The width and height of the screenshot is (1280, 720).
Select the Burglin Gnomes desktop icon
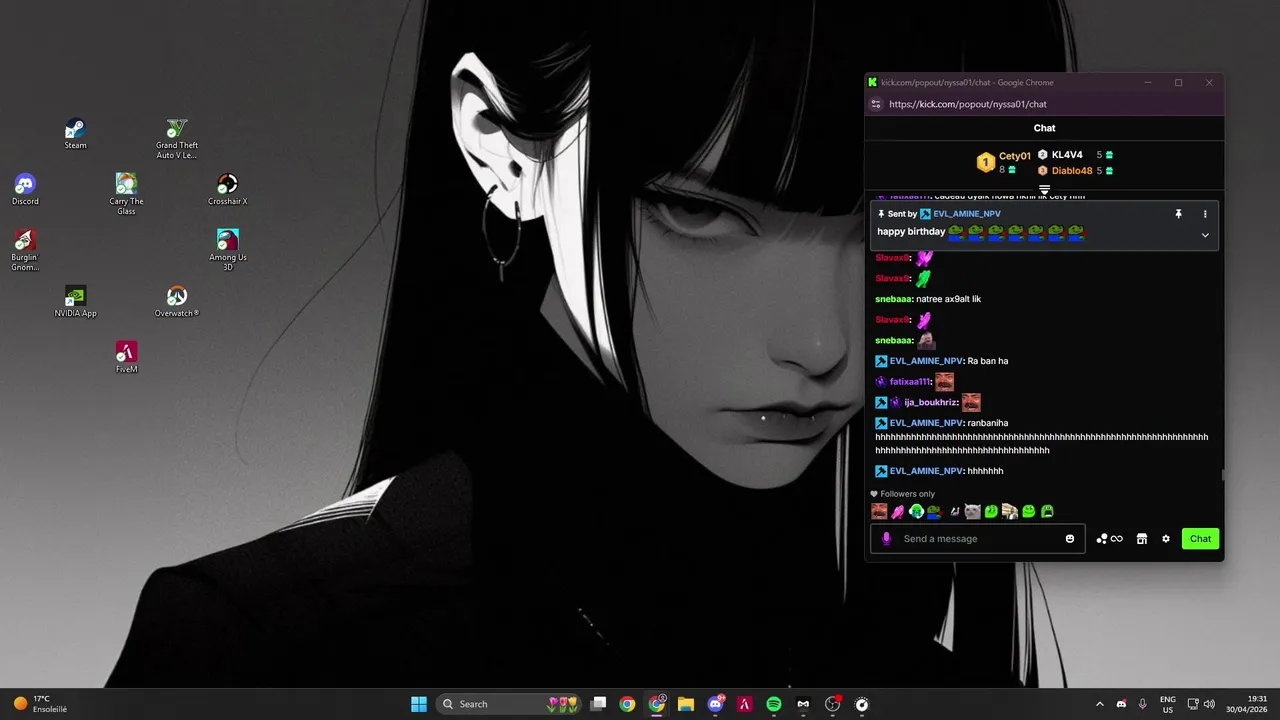click(x=25, y=250)
